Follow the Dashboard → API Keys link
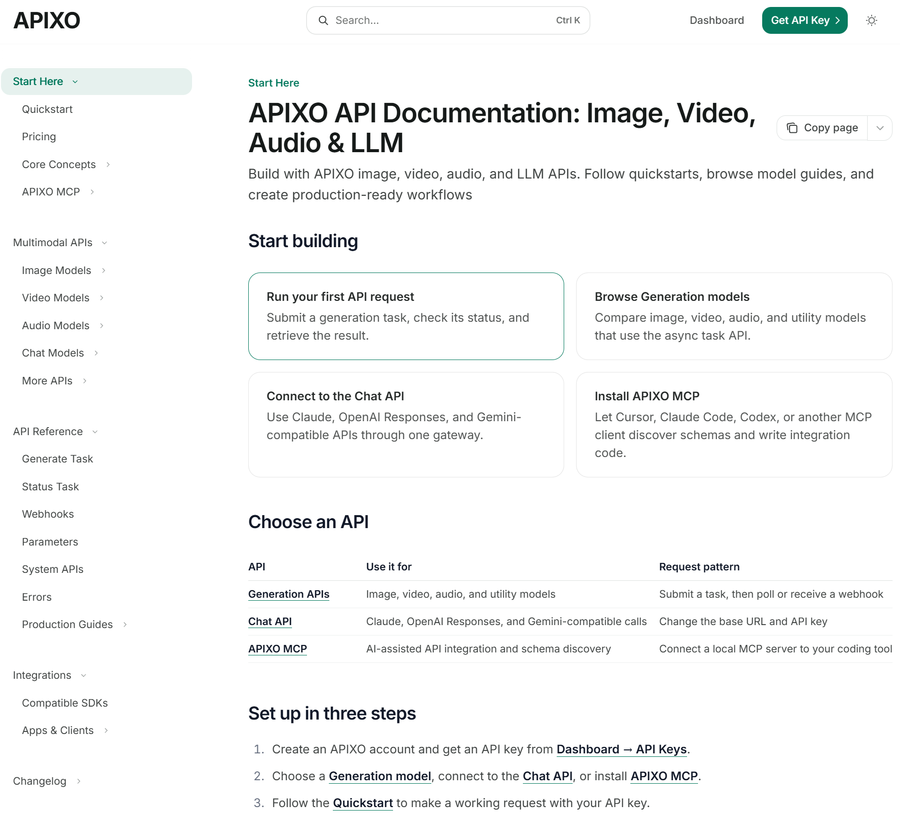Image resolution: width=900 pixels, height=822 pixels. (x=622, y=749)
